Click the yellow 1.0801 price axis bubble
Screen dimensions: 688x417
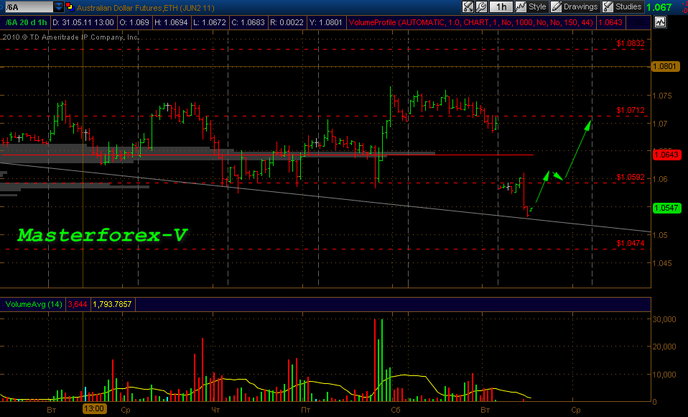pyautogui.click(x=666, y=66)
